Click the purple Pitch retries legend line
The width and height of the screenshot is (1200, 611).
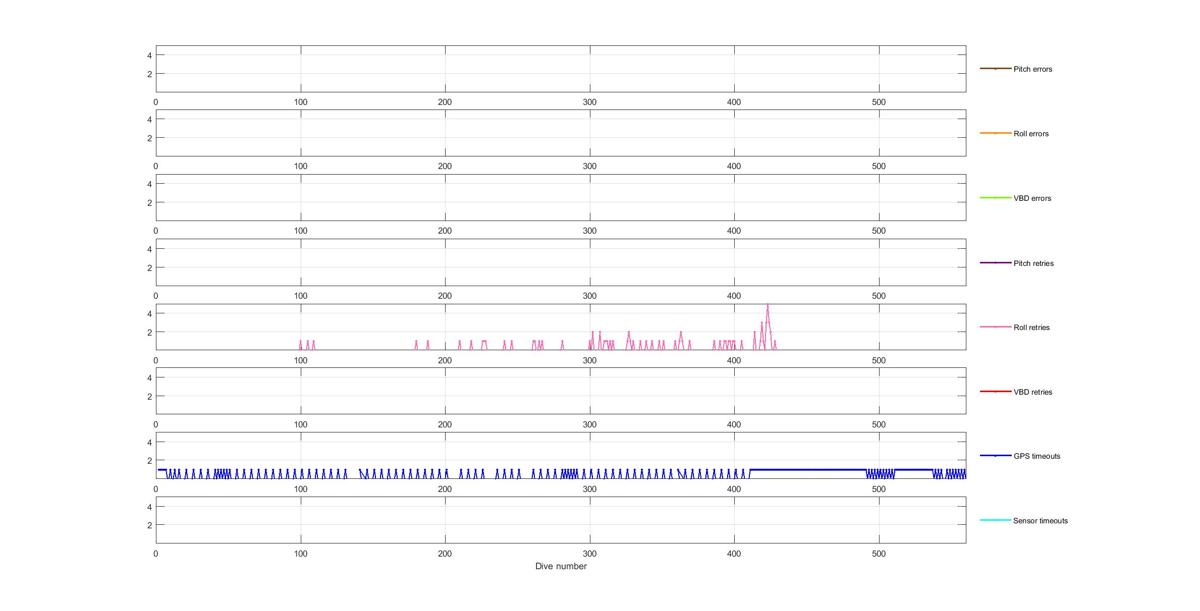[x=995, y=263]
